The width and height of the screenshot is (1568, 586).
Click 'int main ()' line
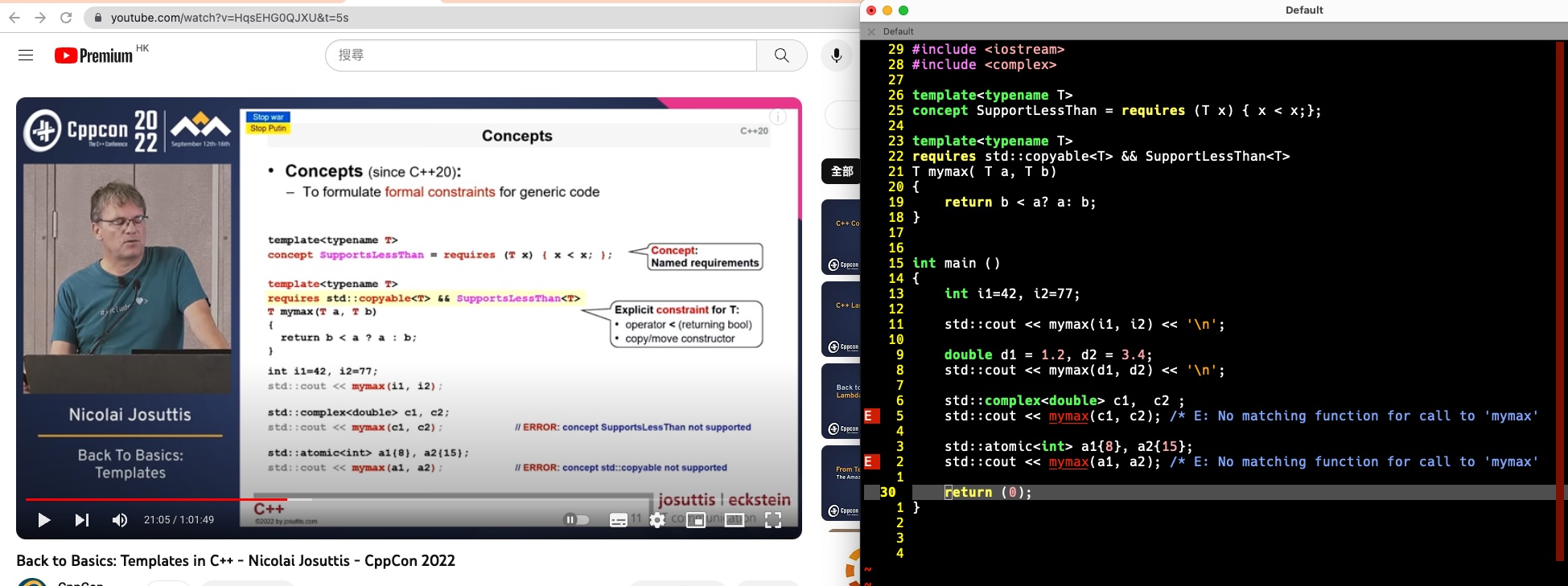tap(956, 263)
